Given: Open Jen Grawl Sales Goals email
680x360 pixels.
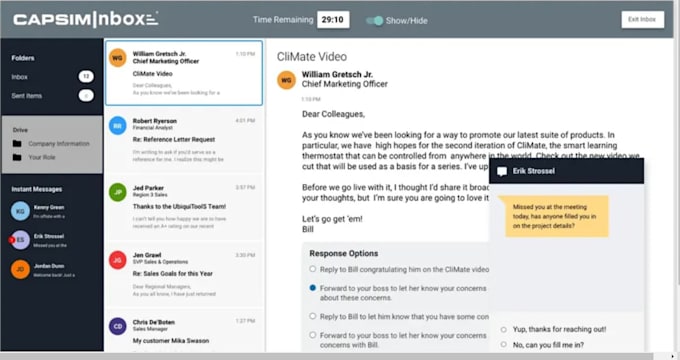Looking at the screenshot, I should click(184, 275).
